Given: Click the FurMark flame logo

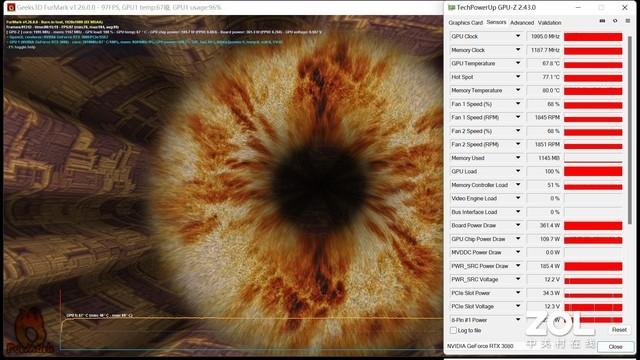Looking at the screenshot, I should point(29,331).
